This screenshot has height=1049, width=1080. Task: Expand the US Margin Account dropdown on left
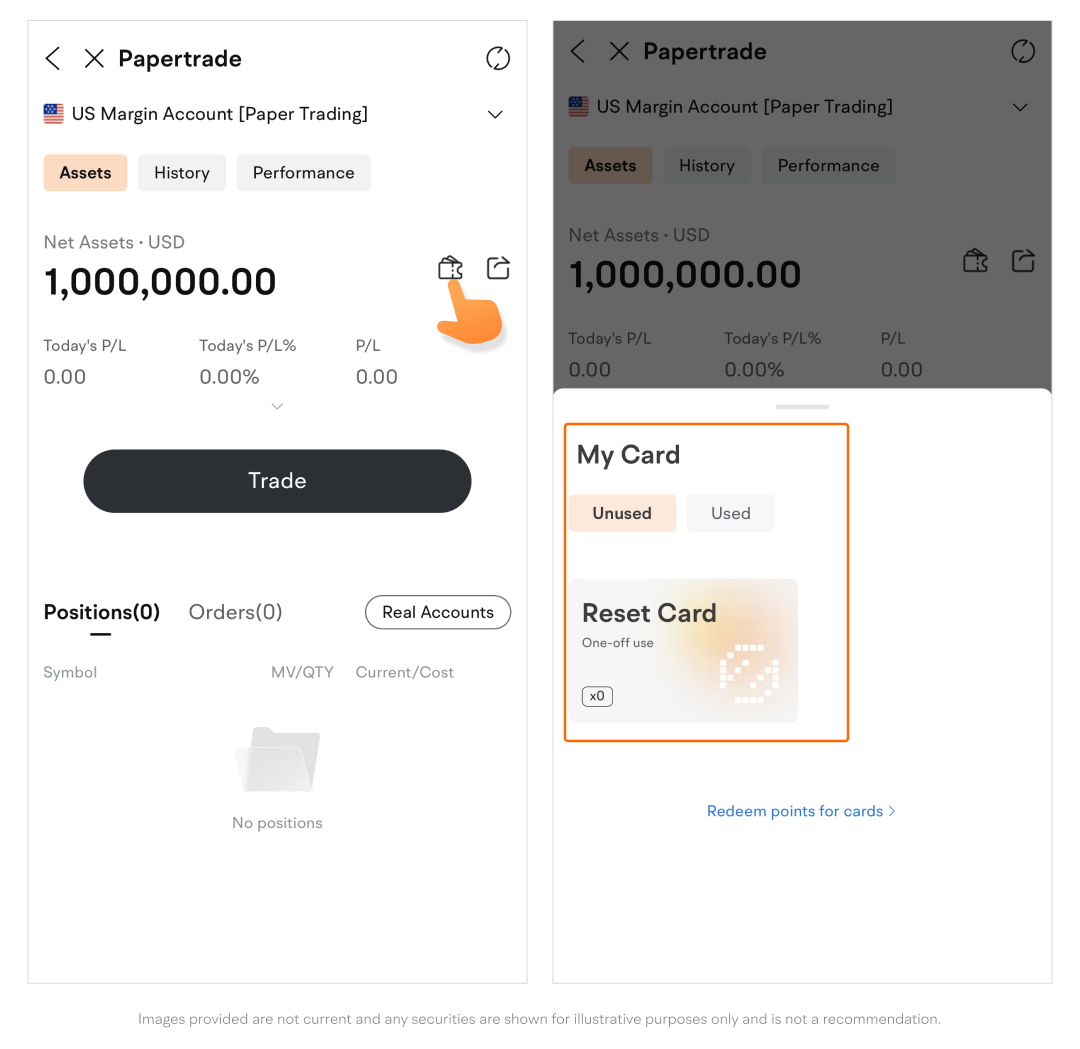coord(495,115)
